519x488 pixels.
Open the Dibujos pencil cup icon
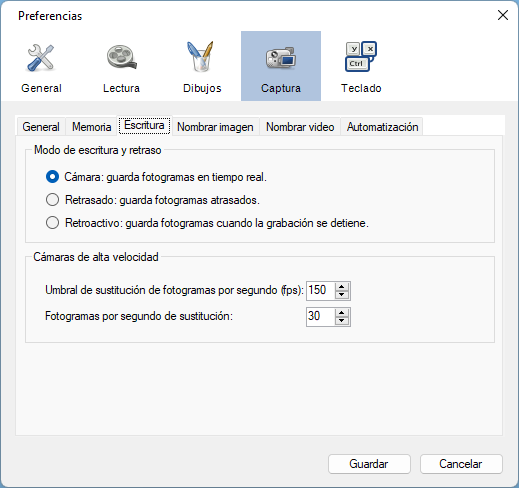click(201, 57)
